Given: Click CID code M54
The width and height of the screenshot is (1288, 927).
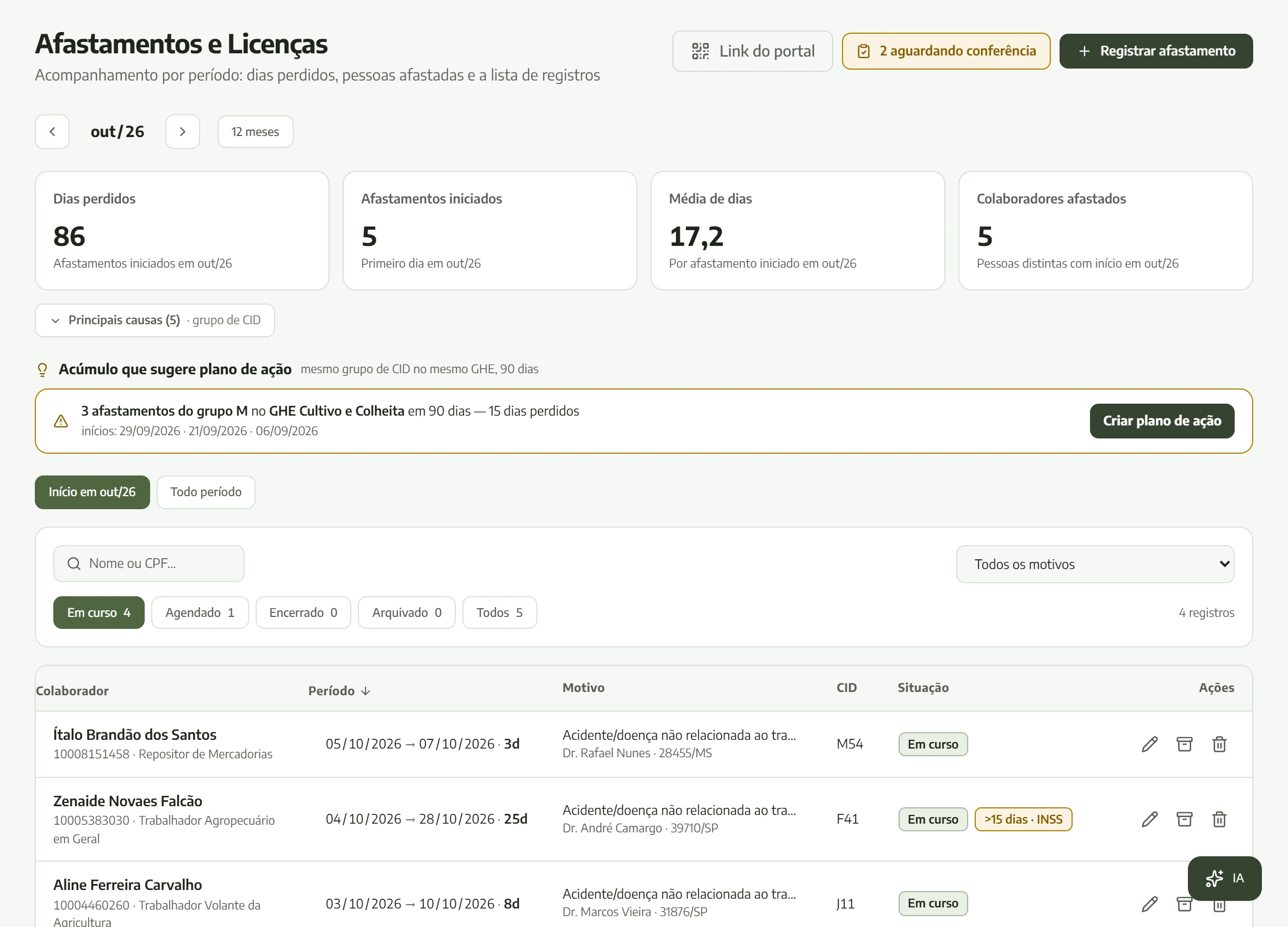Looking at the screenshot, I should [850, 744].
